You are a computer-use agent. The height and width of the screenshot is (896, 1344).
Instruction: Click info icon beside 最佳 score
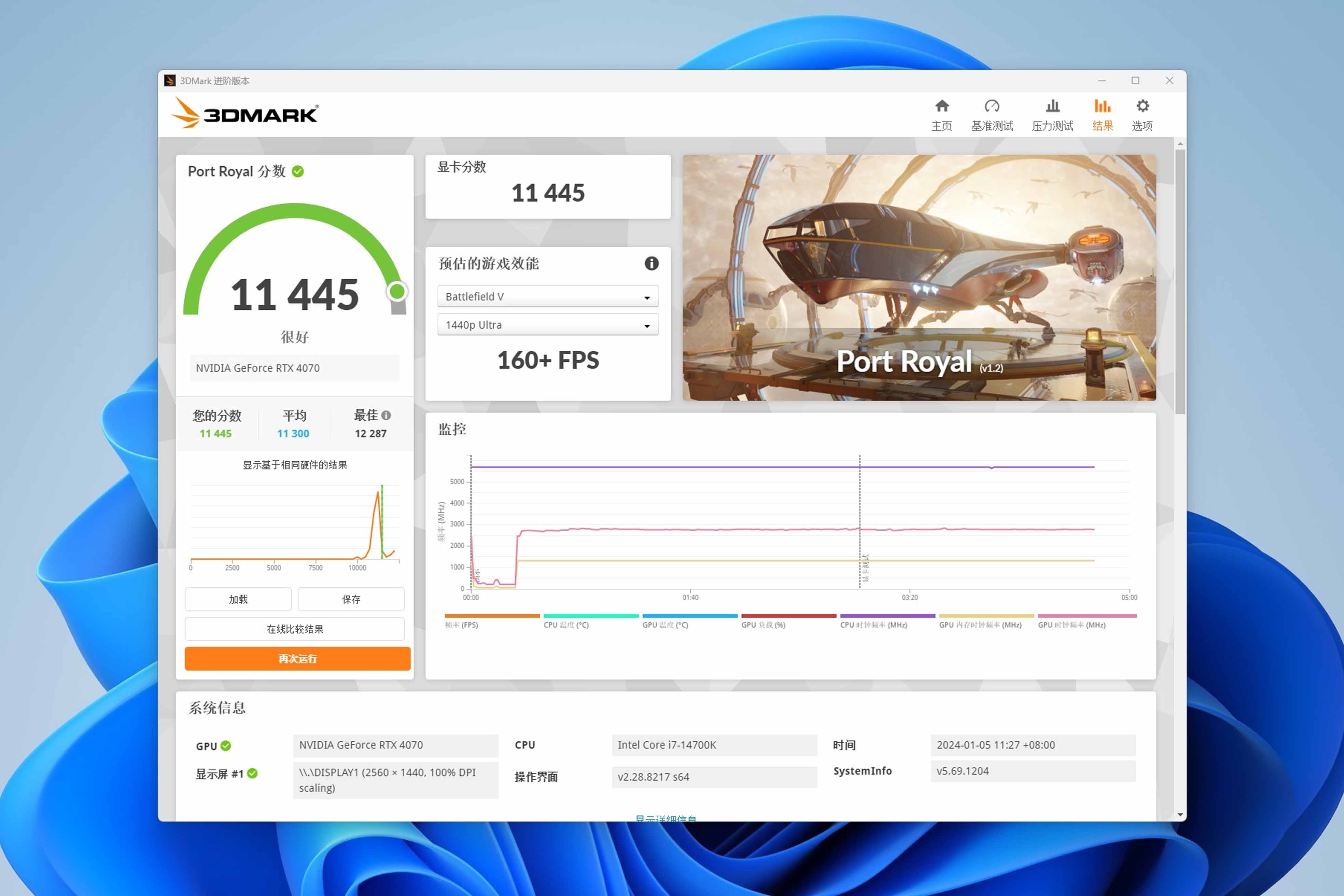click(386, 416)
